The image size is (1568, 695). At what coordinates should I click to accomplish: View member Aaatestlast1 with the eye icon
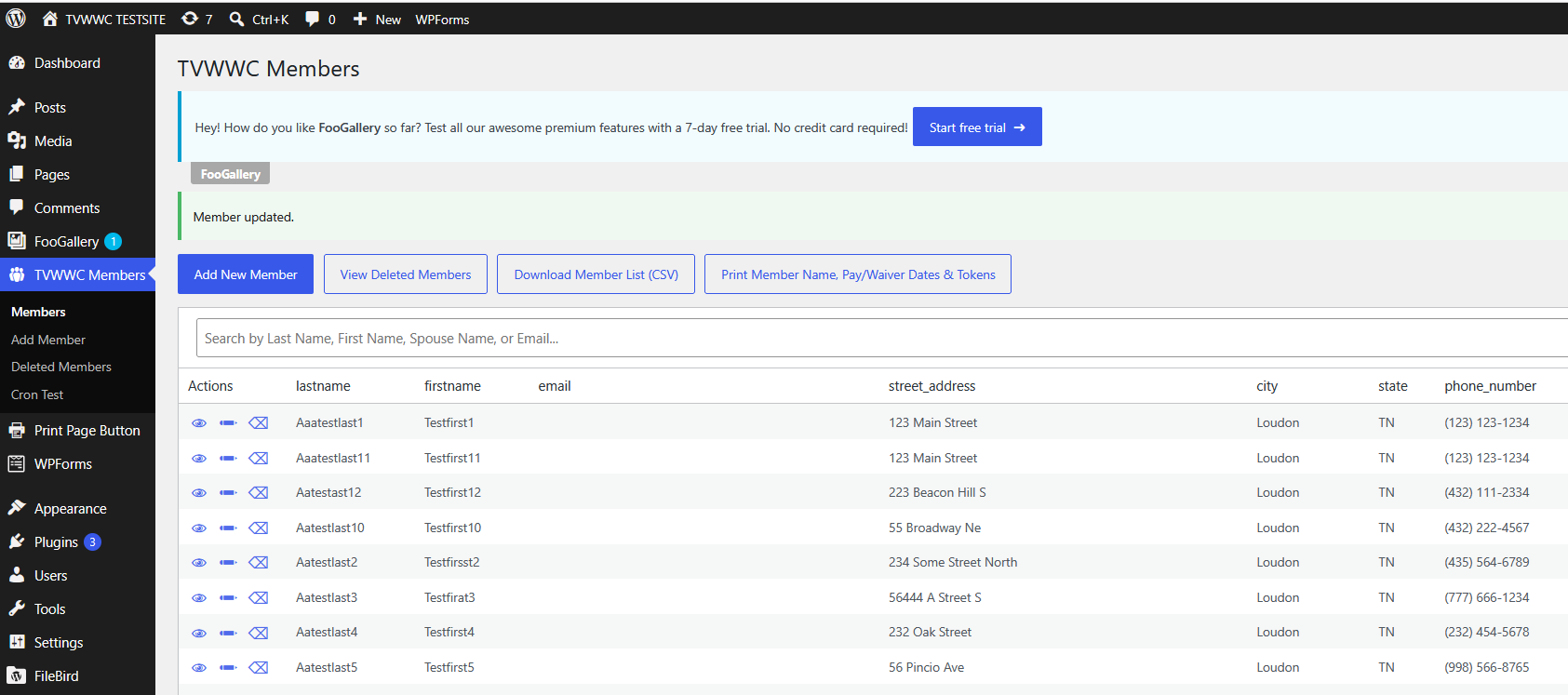pyautogui.click(x=199, y=422)
